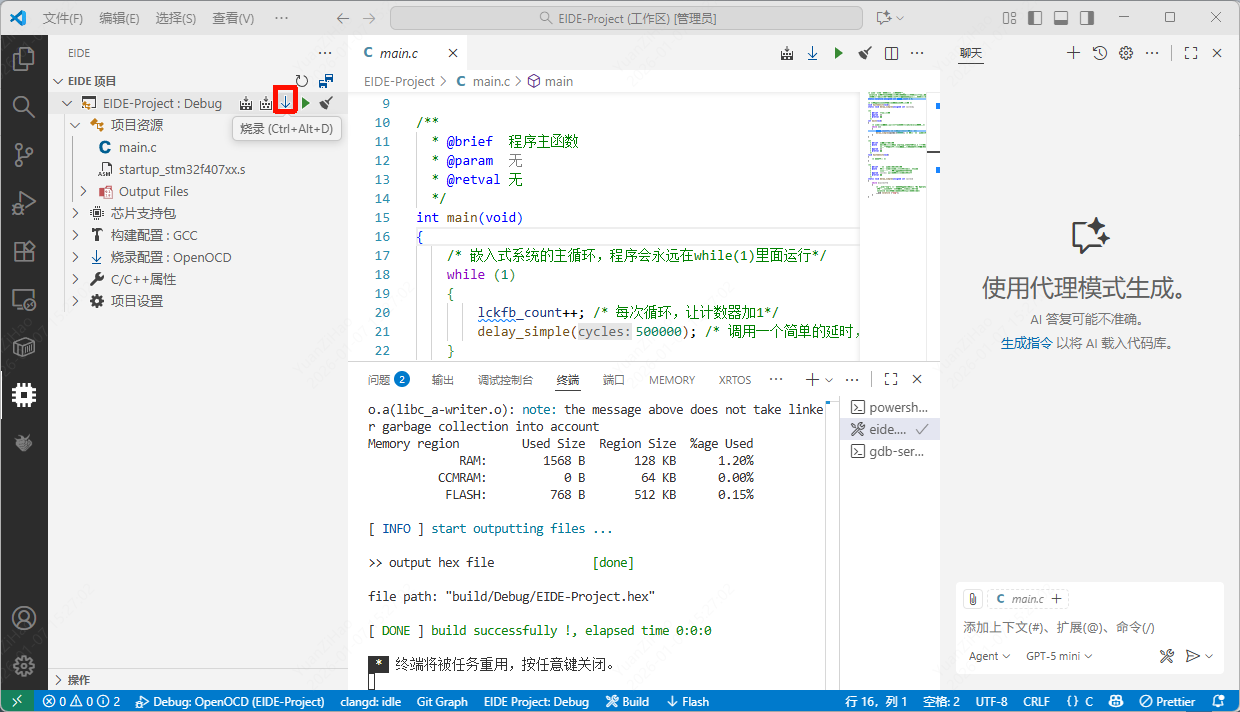Click the split editor icon
Viewport: 1240px width, 712px height.
click(x=891, y=53)
